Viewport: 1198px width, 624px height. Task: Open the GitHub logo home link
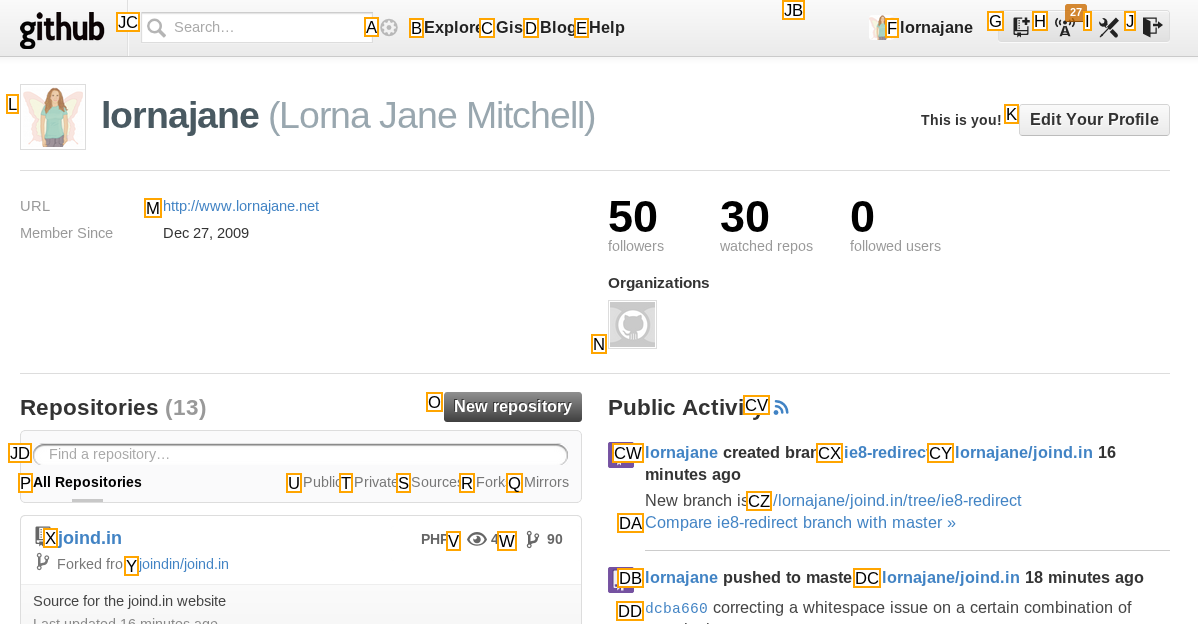62,29
